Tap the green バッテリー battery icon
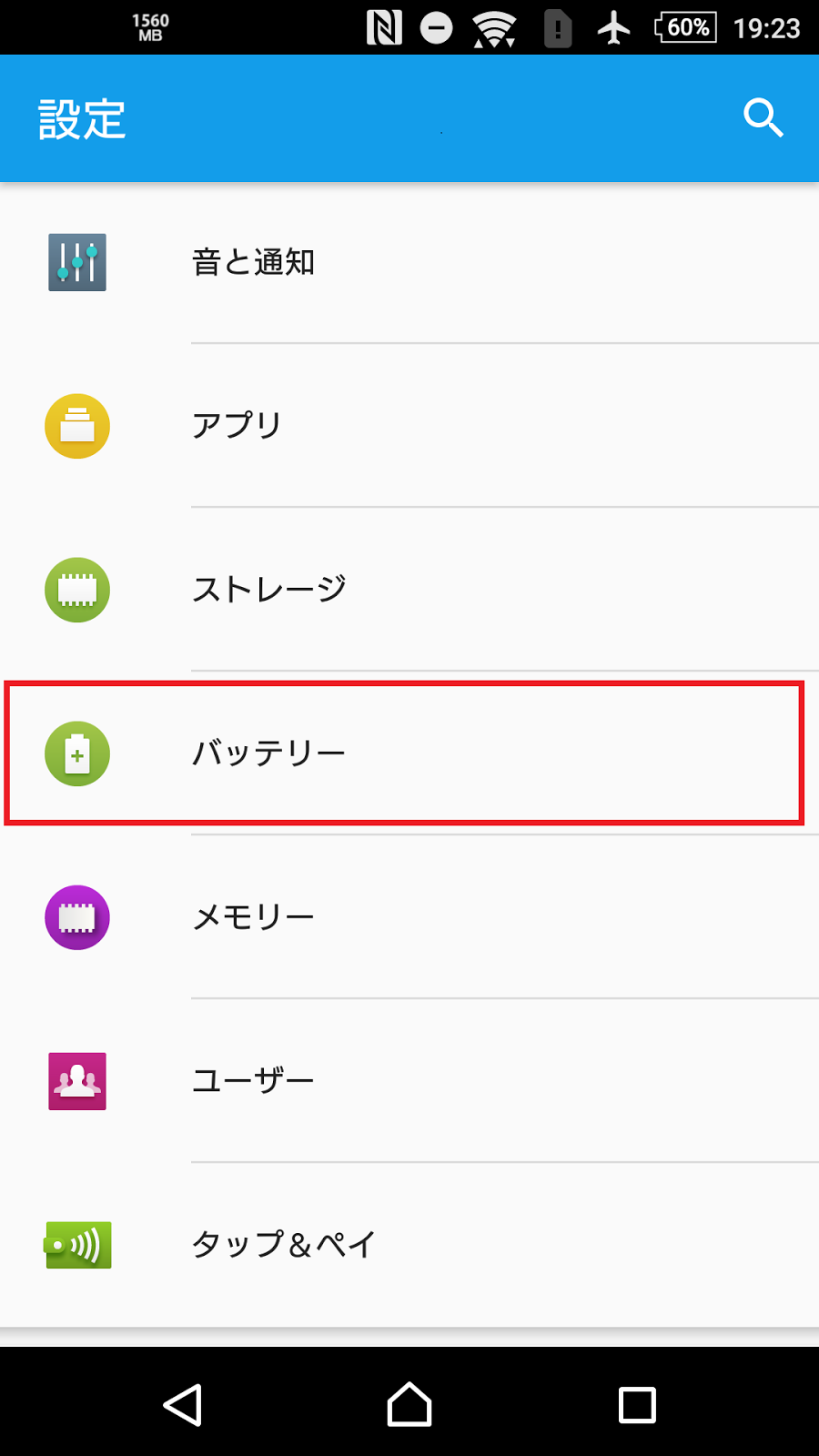Screen dimensions: 819x1456 pyautogui.click(x=77, y=753)
